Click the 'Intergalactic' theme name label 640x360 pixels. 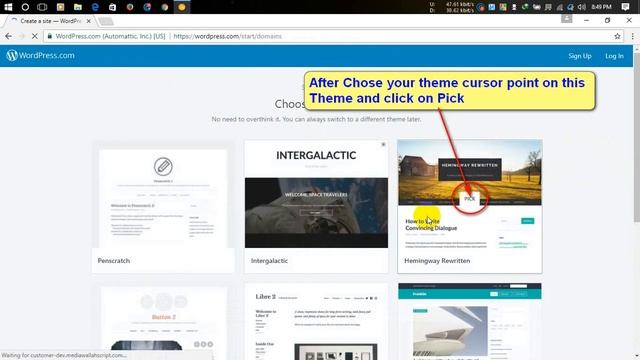269,261
